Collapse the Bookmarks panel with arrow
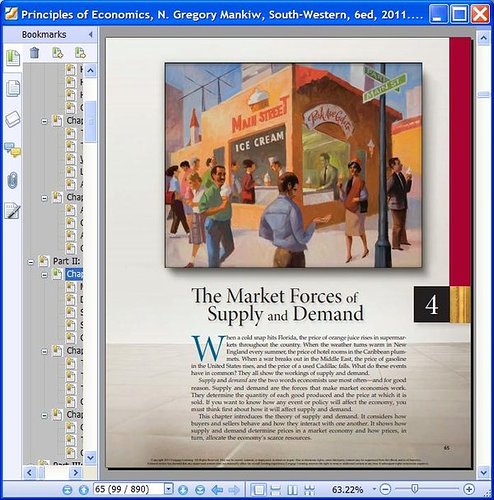The width and height of the screenshot is (494, 500). pos(91,34)
